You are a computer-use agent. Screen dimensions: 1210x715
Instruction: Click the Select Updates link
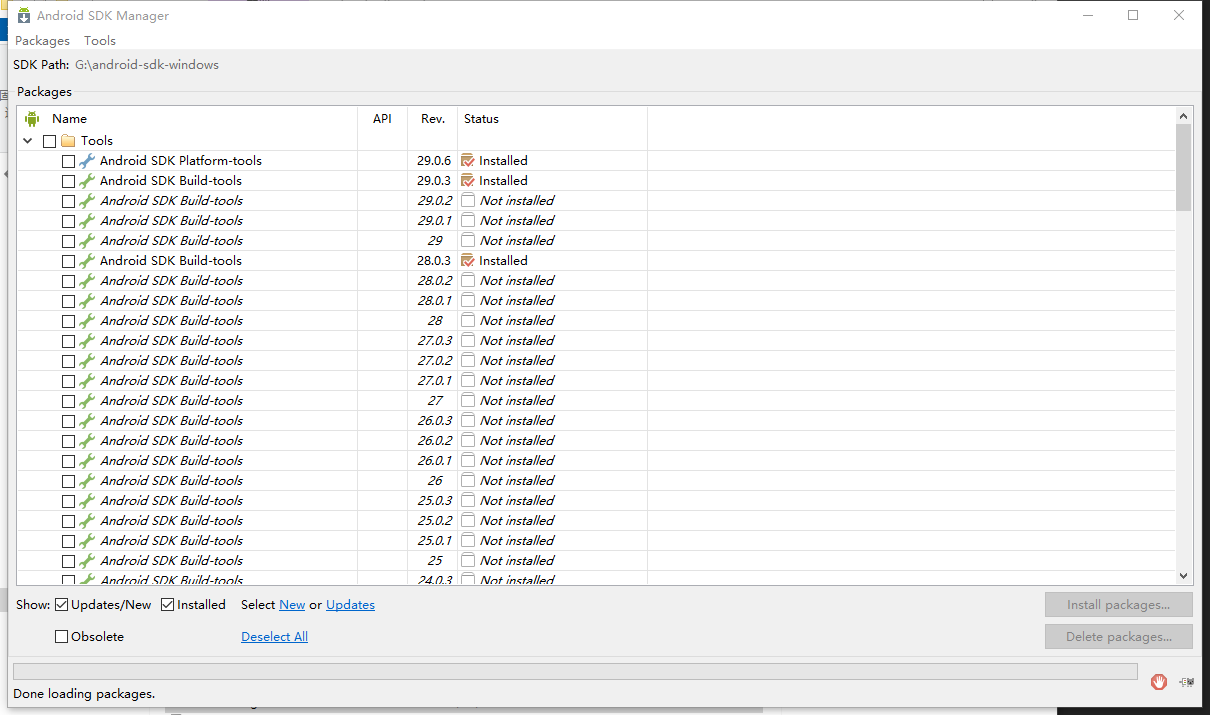[x=350, y=605]
